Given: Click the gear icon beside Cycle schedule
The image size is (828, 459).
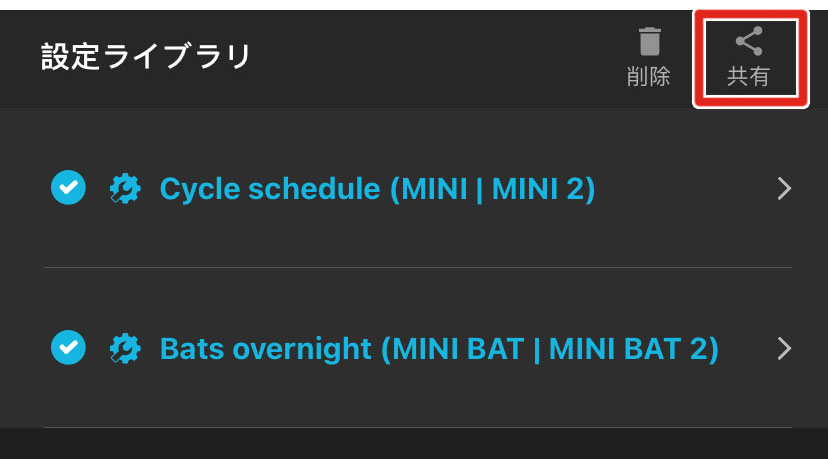Looking at the screenshot, I should (x=124, y=188).
